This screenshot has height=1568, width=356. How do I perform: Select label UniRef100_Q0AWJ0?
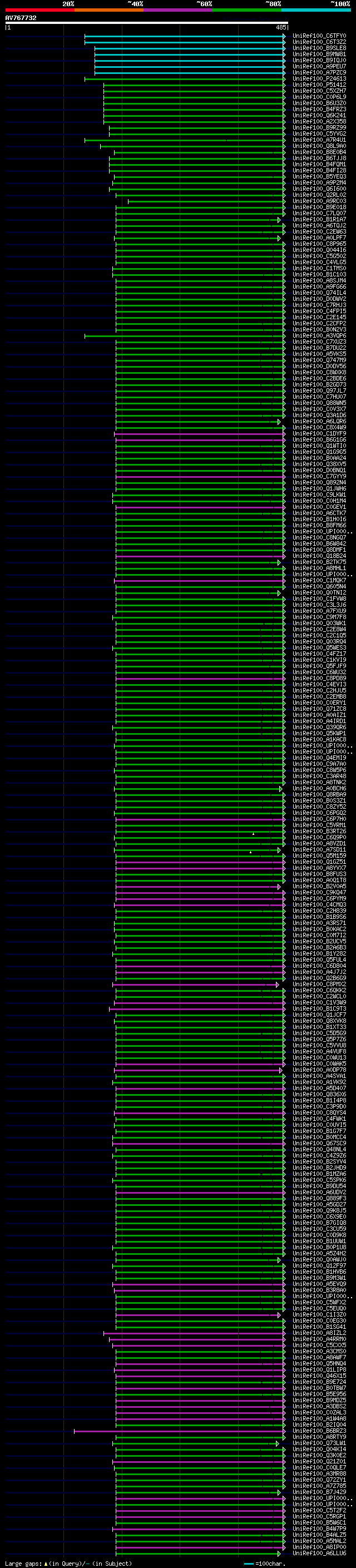[319, 1260]
